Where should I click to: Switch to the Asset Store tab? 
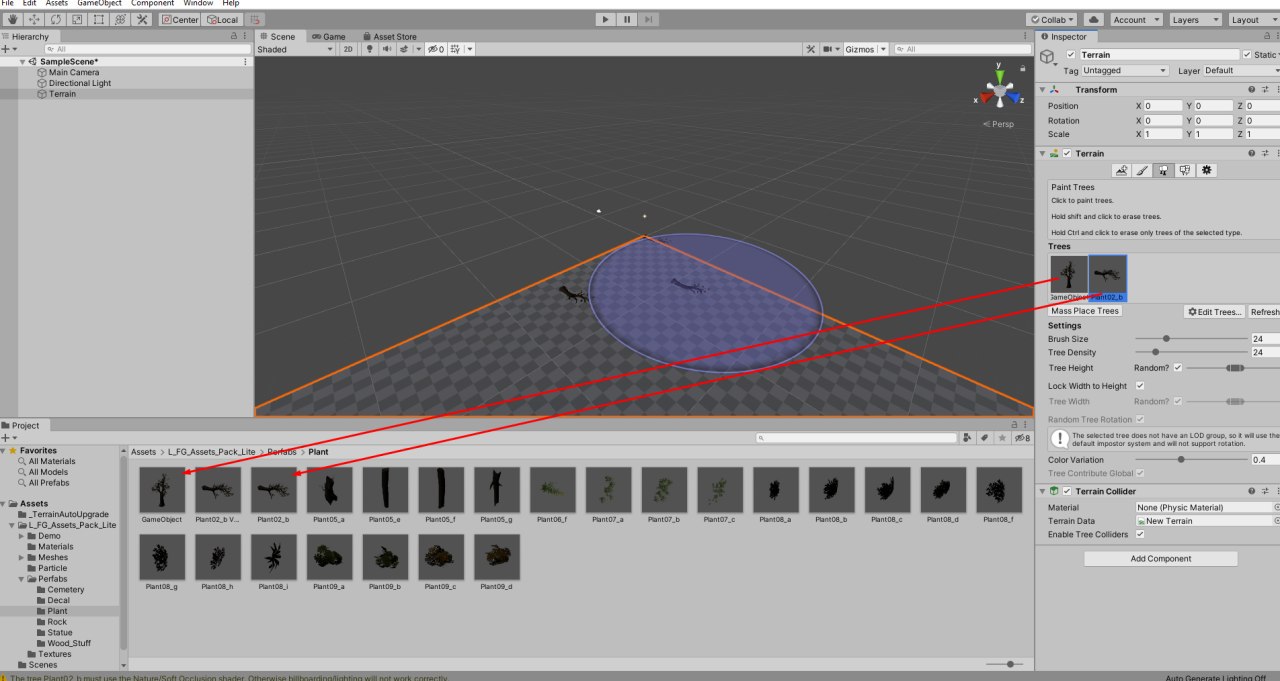point(389,36)
